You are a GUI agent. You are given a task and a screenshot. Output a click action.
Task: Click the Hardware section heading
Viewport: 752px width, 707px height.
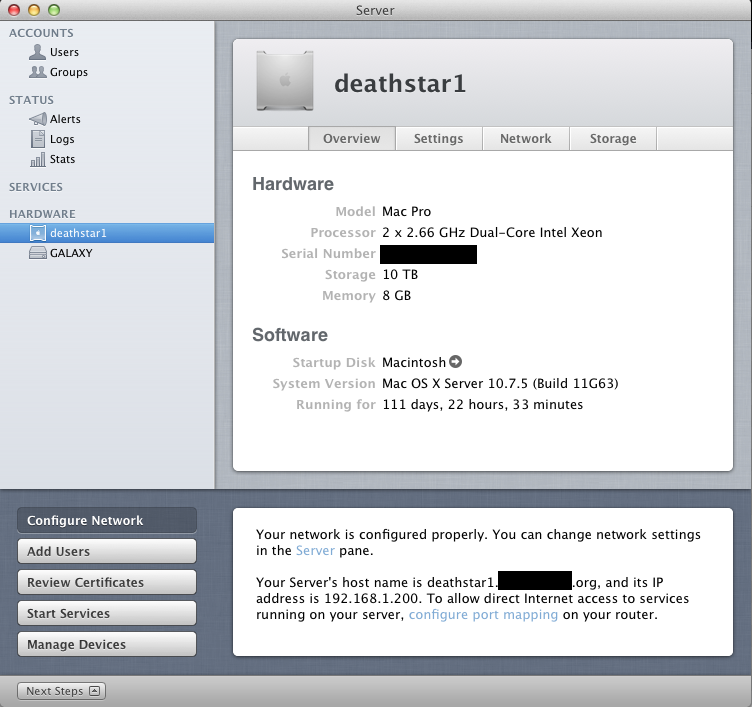pos(293,184)
